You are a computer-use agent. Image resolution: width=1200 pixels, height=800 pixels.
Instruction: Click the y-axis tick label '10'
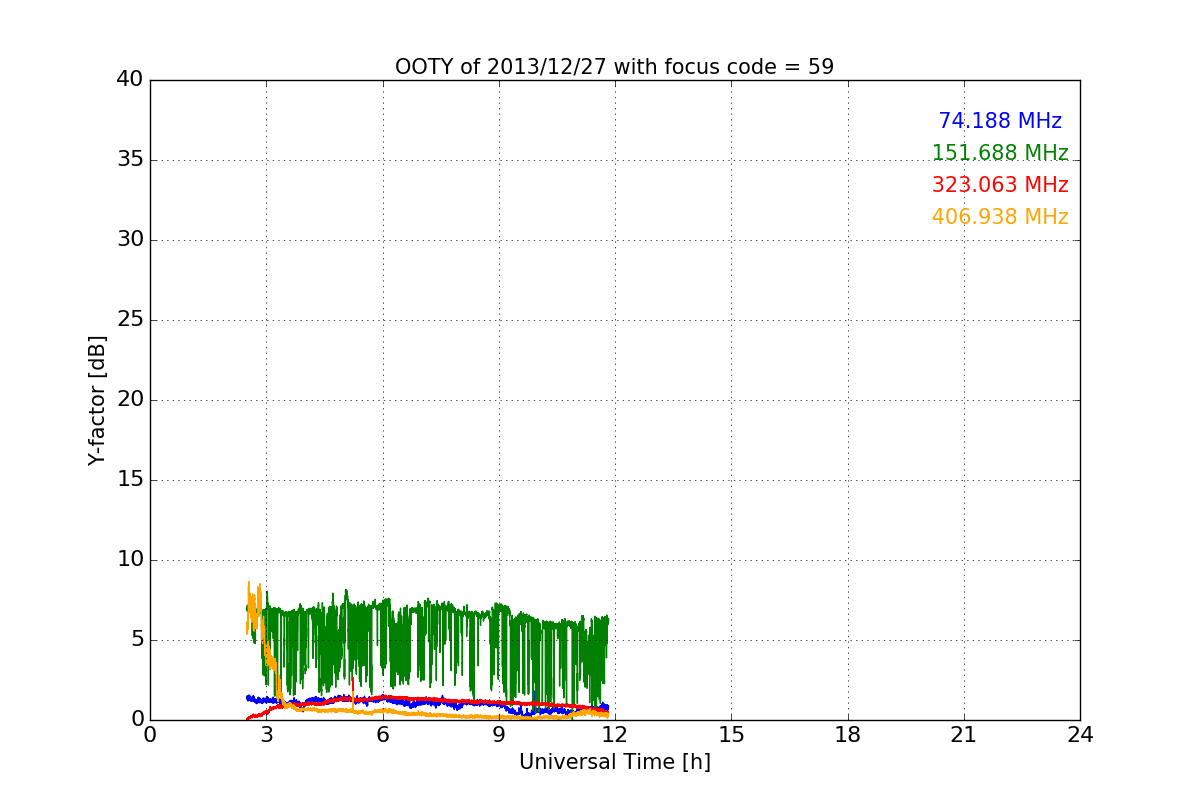(130, 560)
